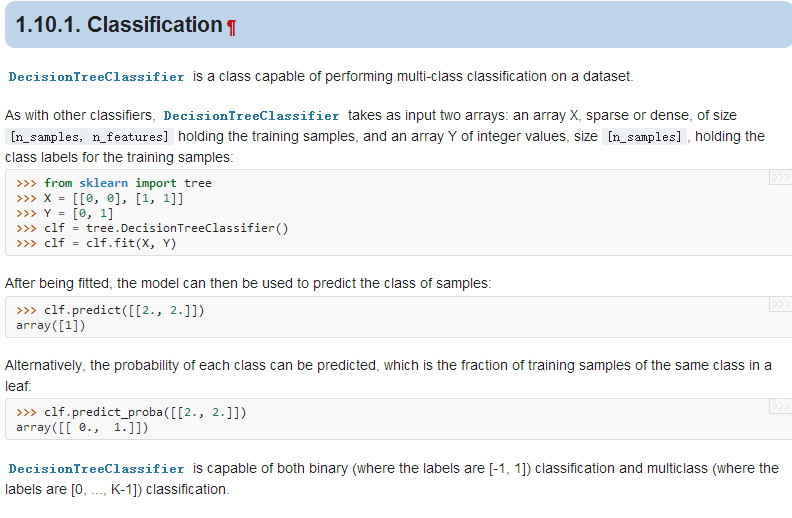Screen dimensions: 792x518
Task: Click the '1.10.1. Classification' heading text
Action: 119,25
